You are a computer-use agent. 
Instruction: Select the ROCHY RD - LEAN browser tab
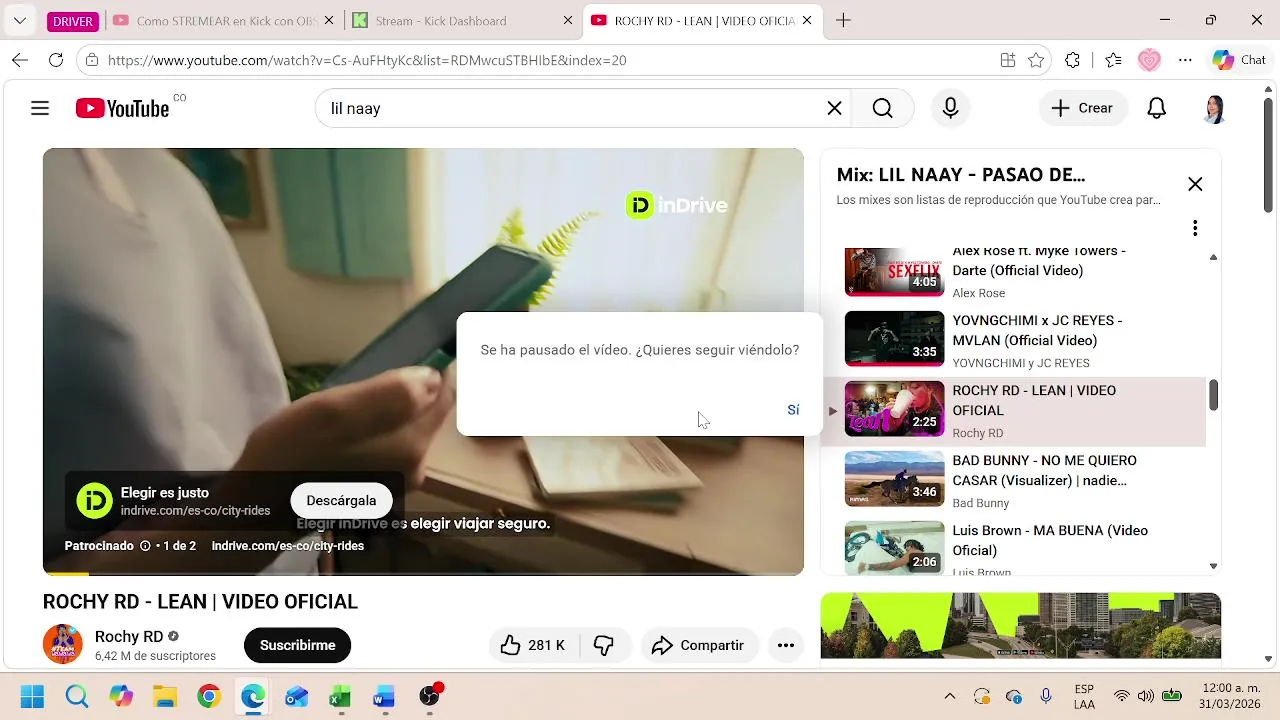point(701,20)
